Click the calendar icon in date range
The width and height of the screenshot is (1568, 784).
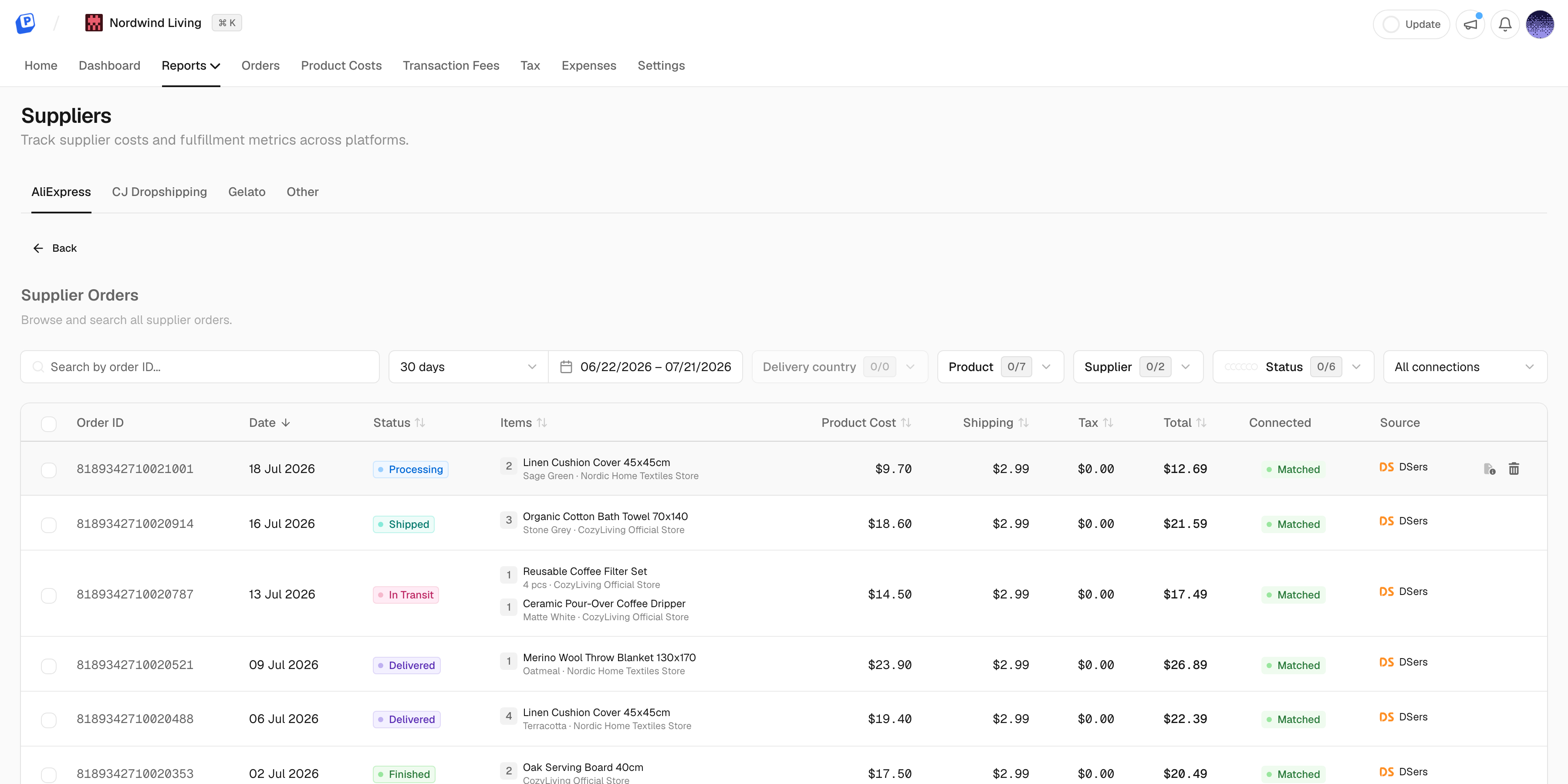566,367
